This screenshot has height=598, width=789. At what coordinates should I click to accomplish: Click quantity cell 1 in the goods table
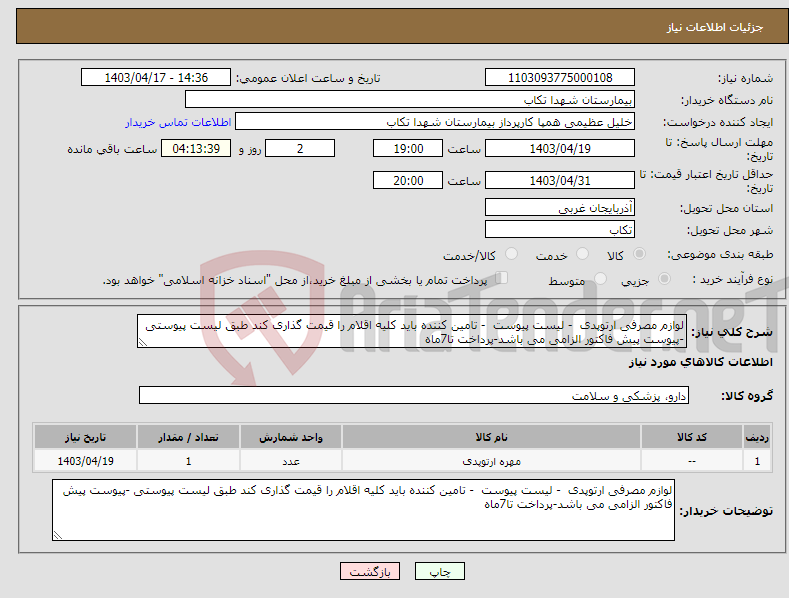click(x=188, y=461)
